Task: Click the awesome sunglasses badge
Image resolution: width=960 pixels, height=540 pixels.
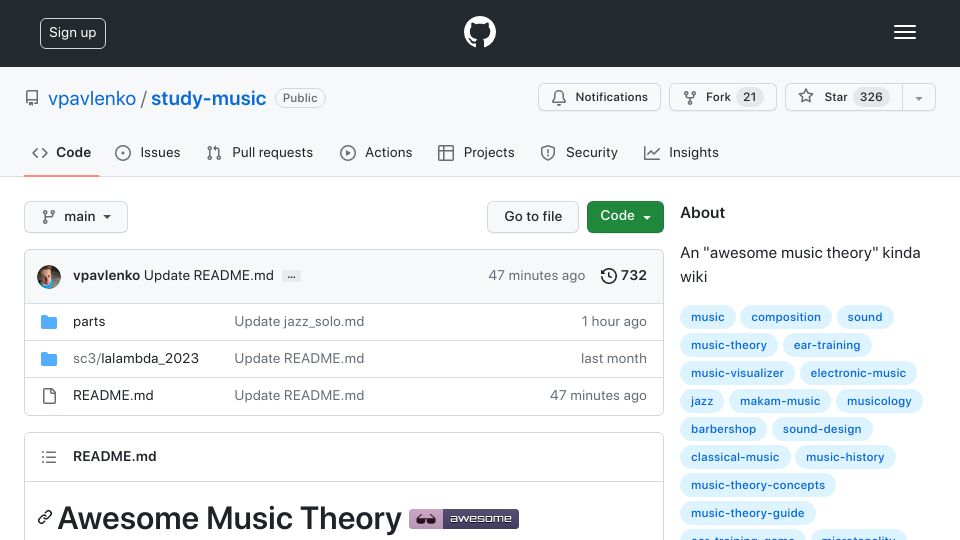Action: (x=463, y=519)
